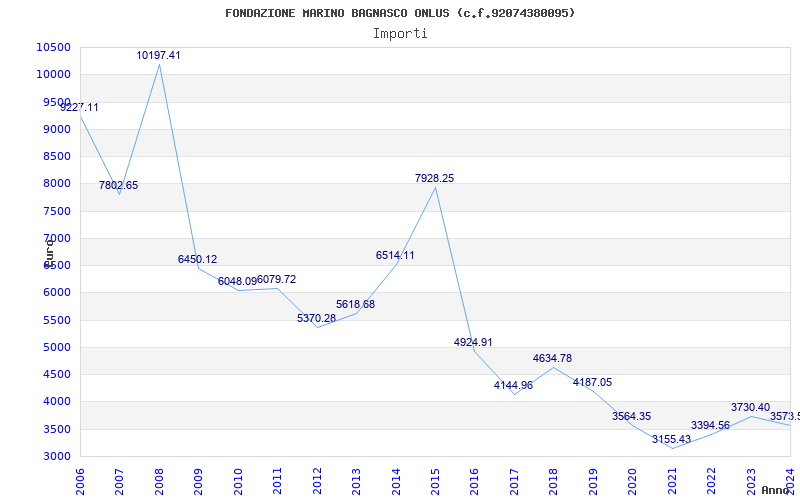Click the y-axis value 9000
800x500 pixels.
point(56,129)
